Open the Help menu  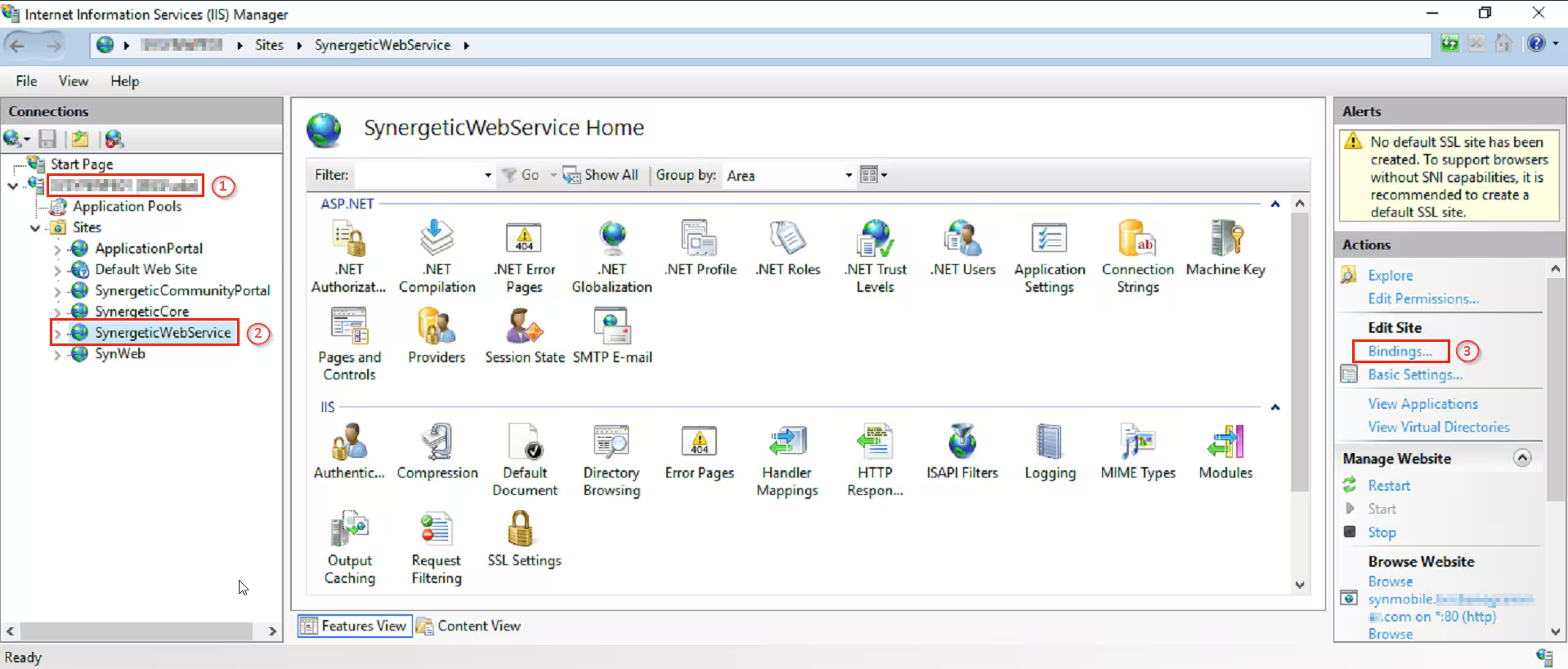tap(125, 81)
